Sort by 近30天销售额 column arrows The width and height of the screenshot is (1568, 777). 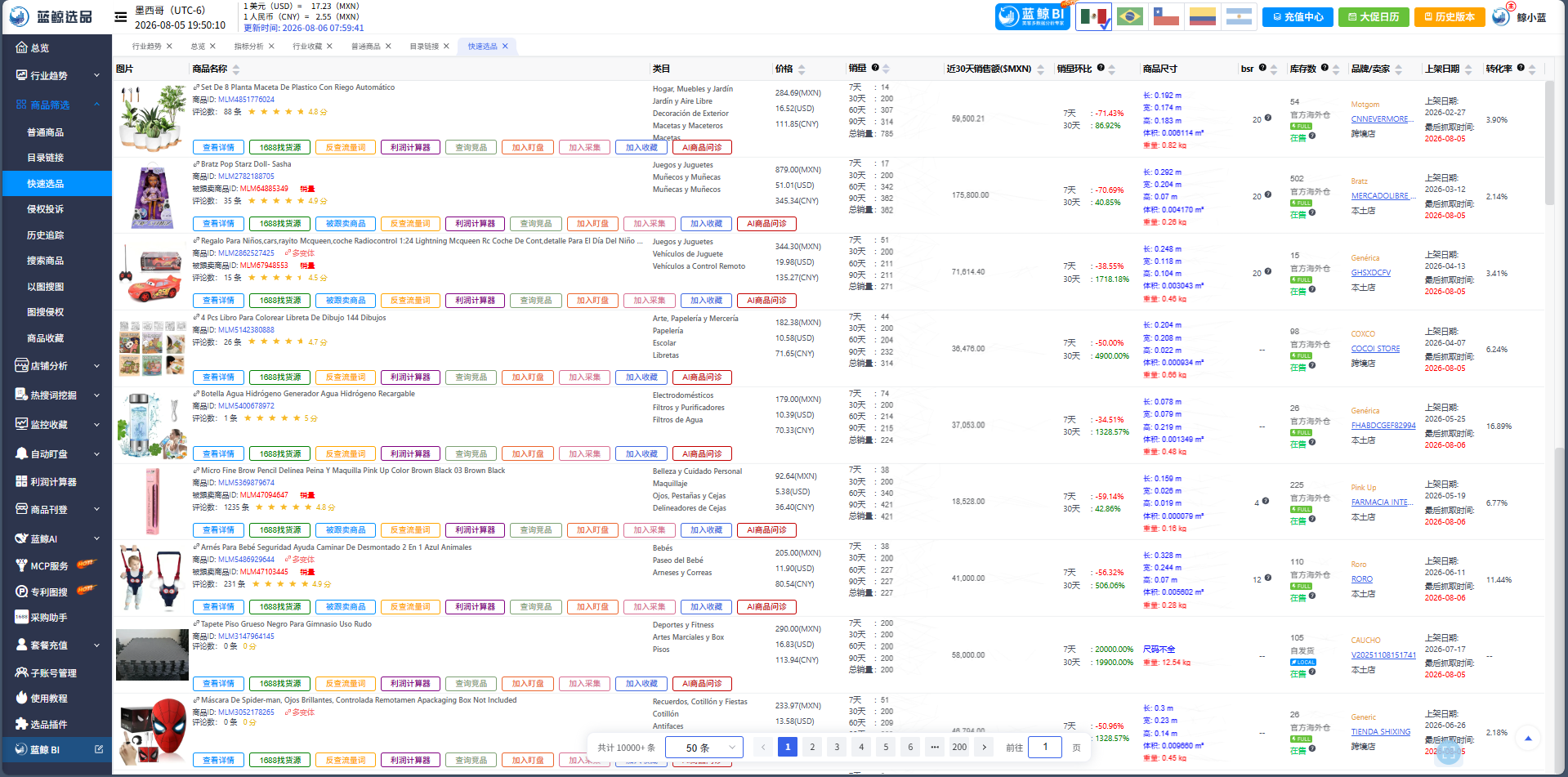(x=1040, y=69)
